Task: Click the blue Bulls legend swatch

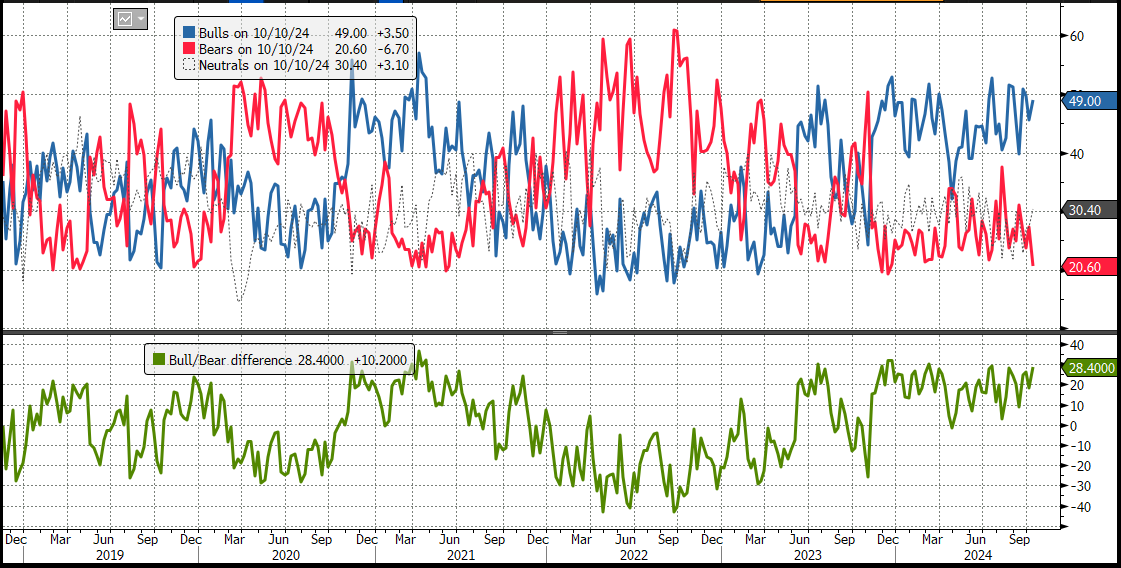Action: (x=189, y=32)
